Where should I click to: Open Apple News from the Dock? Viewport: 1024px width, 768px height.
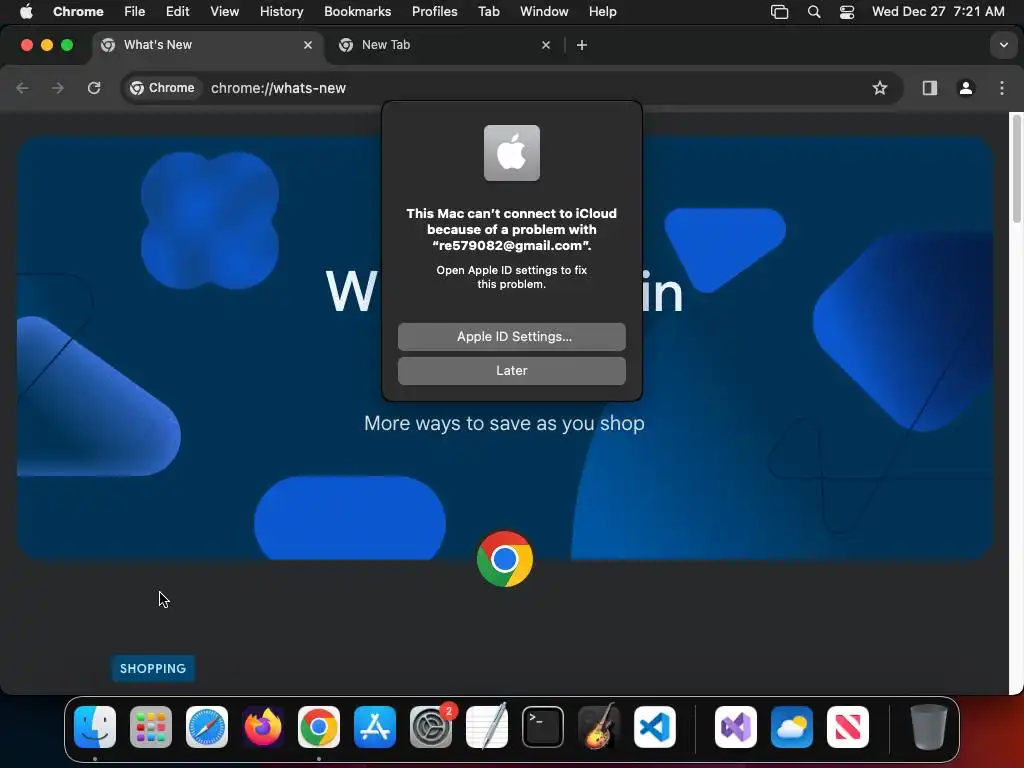(848, 727)
